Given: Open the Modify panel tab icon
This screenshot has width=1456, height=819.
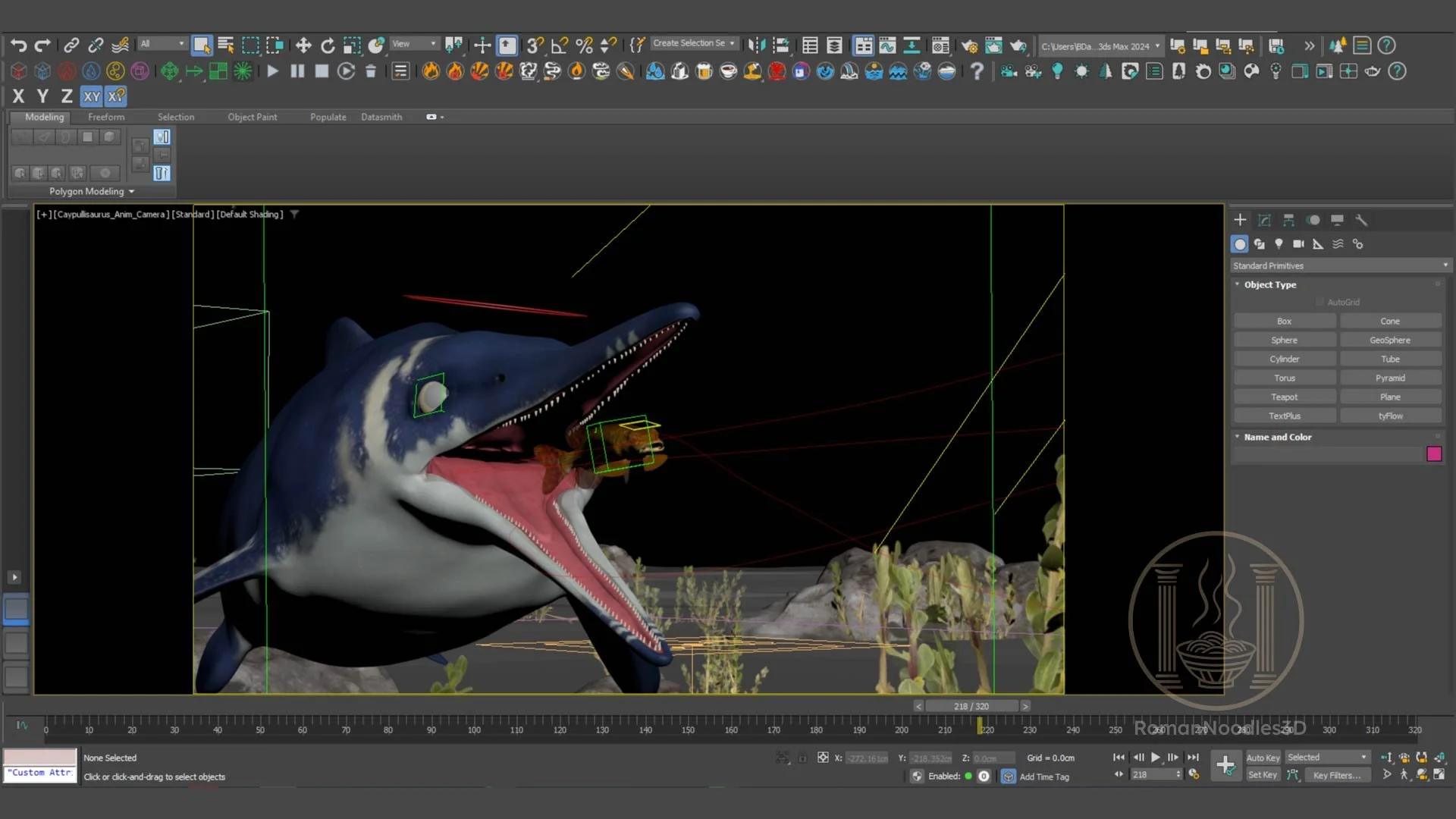Looking at the screenshot, I should coord(1264,220).
